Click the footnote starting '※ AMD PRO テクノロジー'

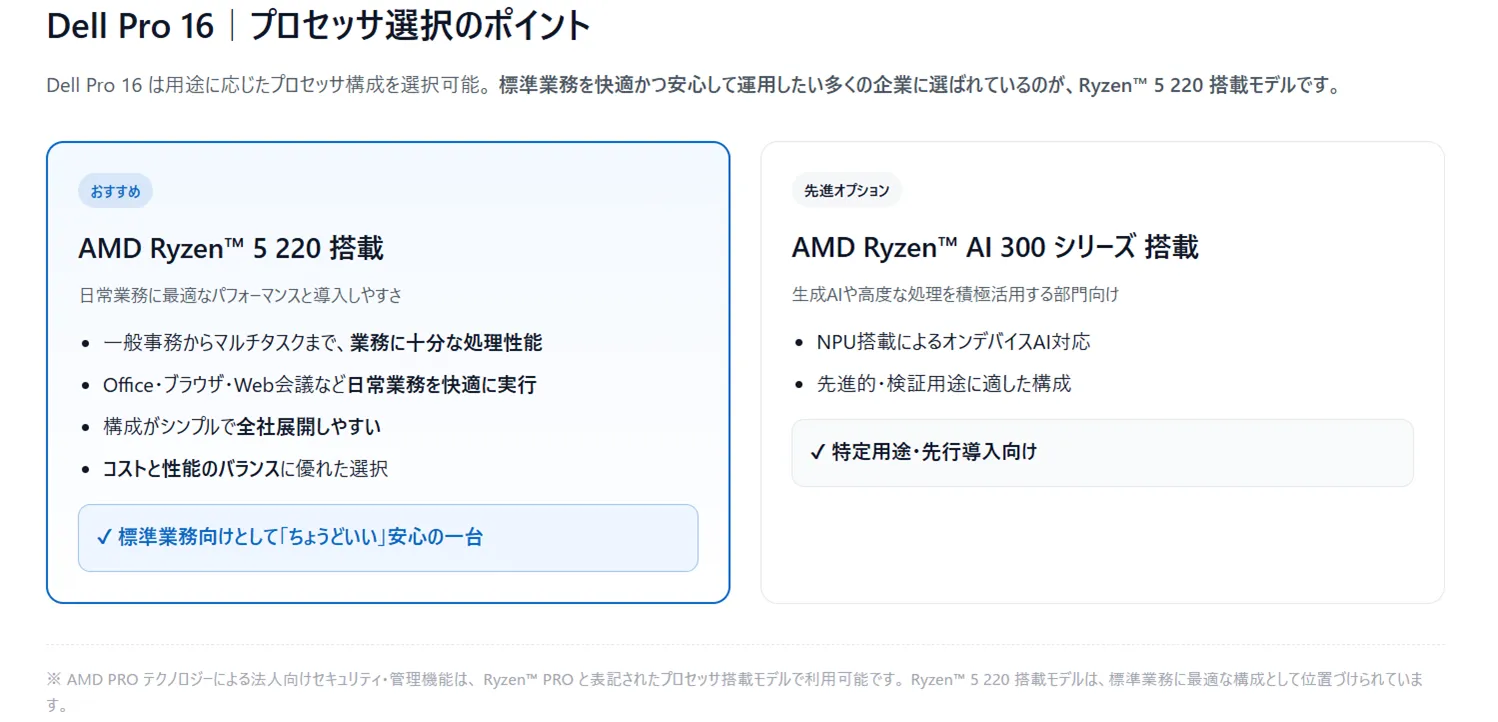pyautogui.click(x=735, y=692)
